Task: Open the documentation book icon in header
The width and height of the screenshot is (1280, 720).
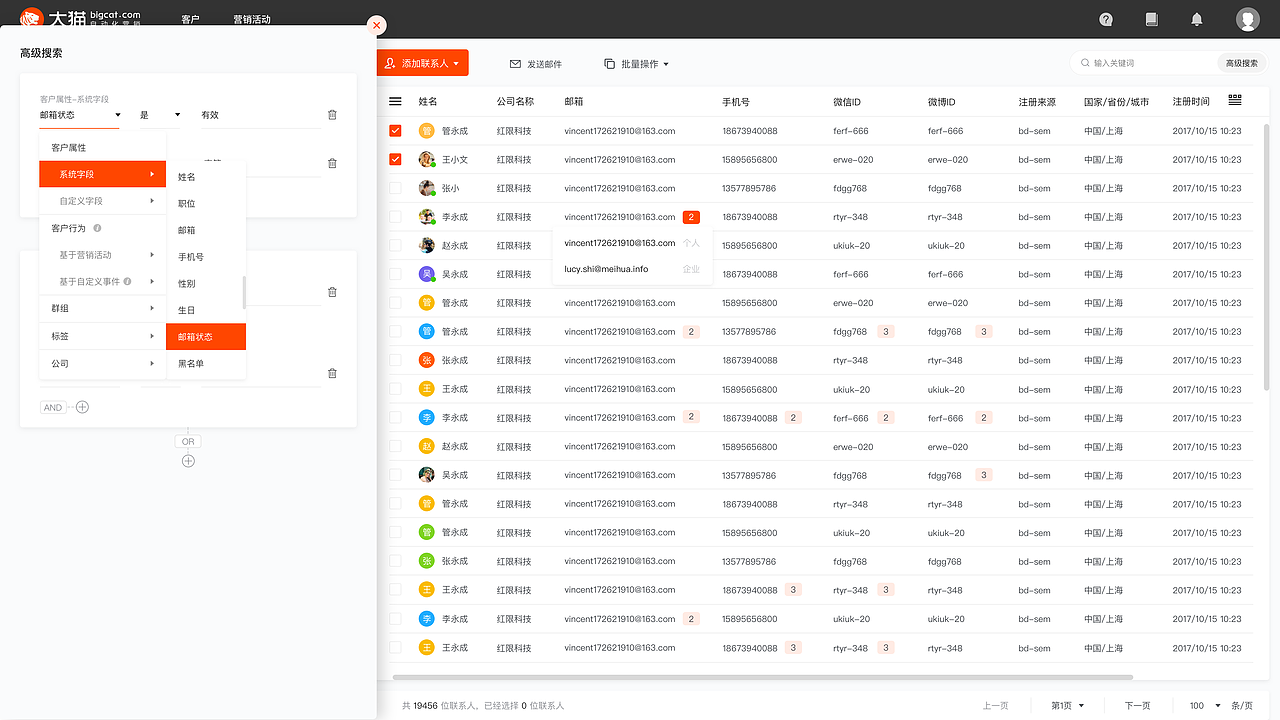Action: tap(1151, 19)
